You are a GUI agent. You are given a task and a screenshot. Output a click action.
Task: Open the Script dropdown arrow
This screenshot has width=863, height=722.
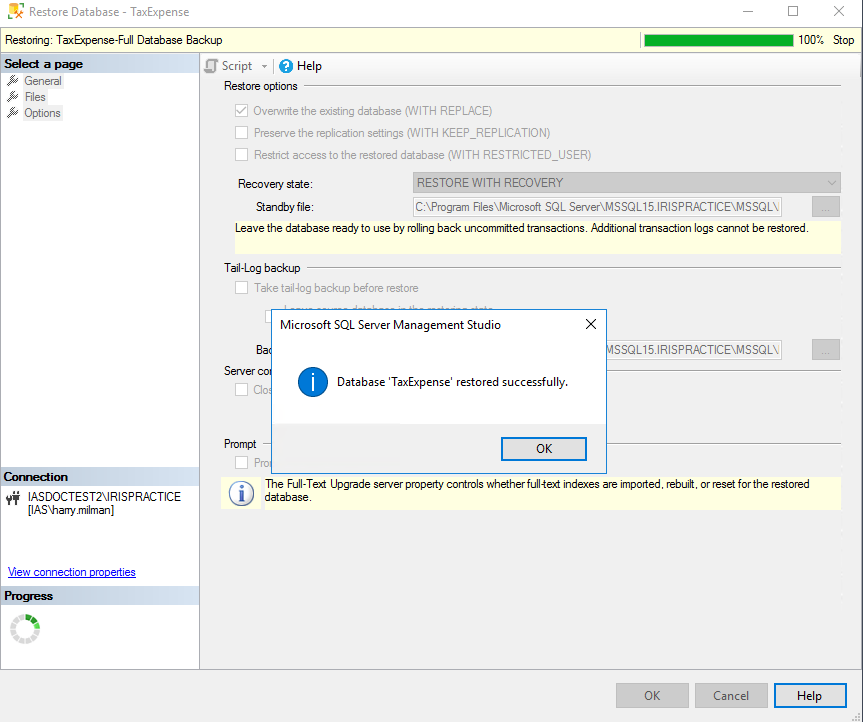(x=264, y=67)
